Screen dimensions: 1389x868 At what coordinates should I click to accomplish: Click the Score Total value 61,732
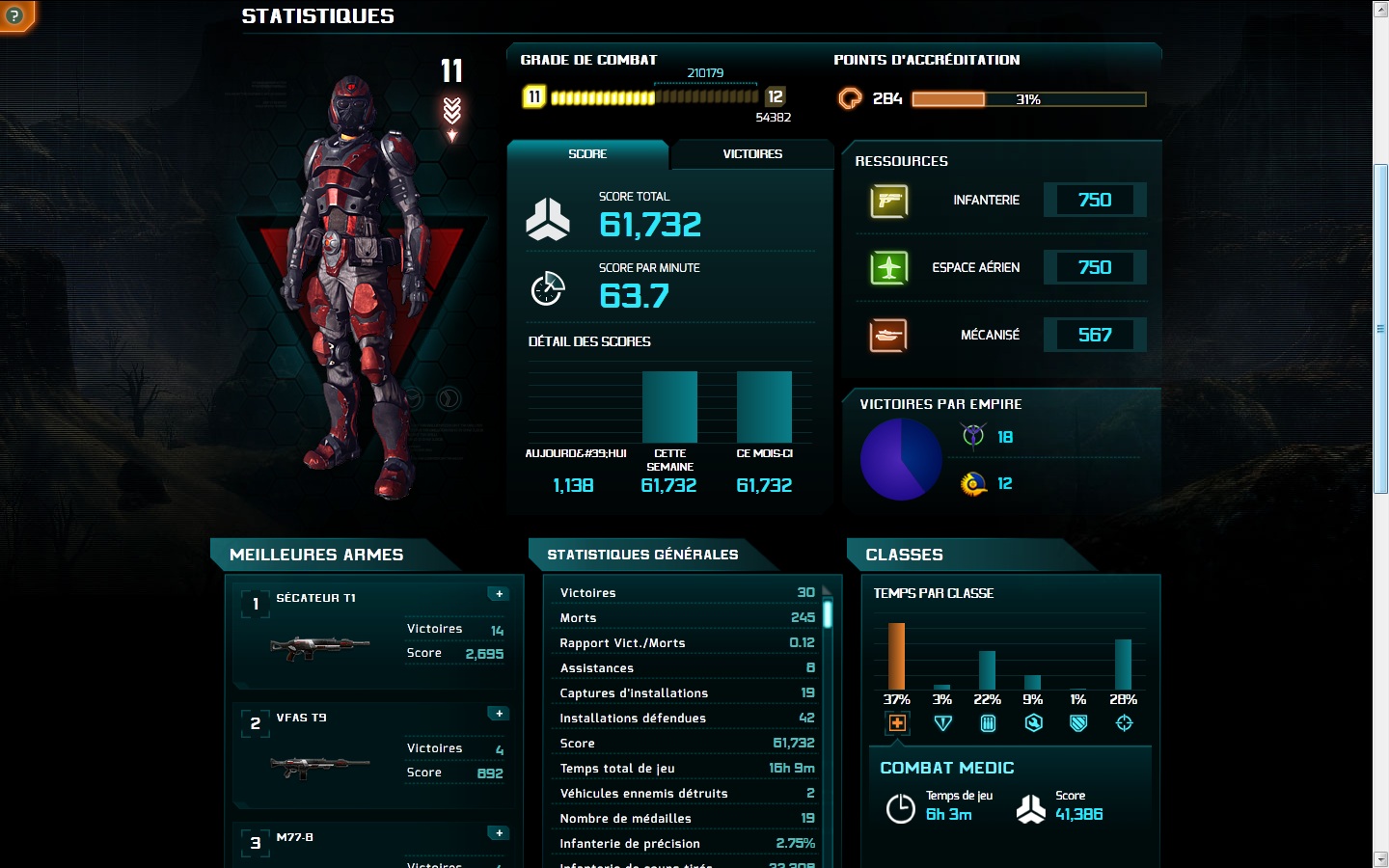pyautogui.click(x=650, y=225)
